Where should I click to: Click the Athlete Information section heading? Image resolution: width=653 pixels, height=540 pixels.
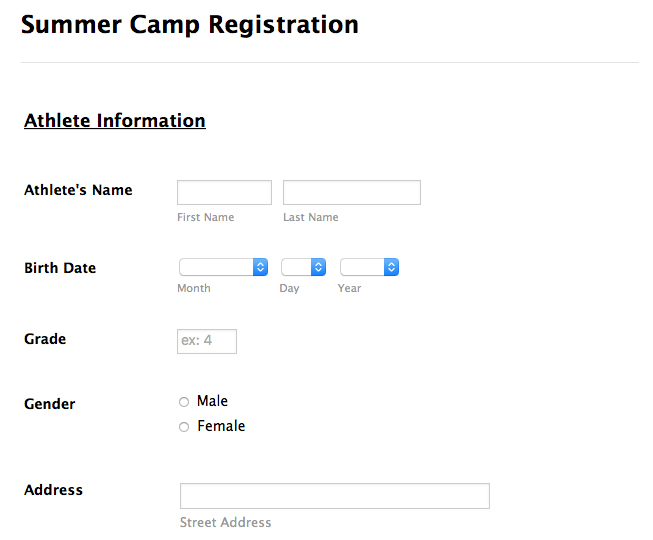115,121
